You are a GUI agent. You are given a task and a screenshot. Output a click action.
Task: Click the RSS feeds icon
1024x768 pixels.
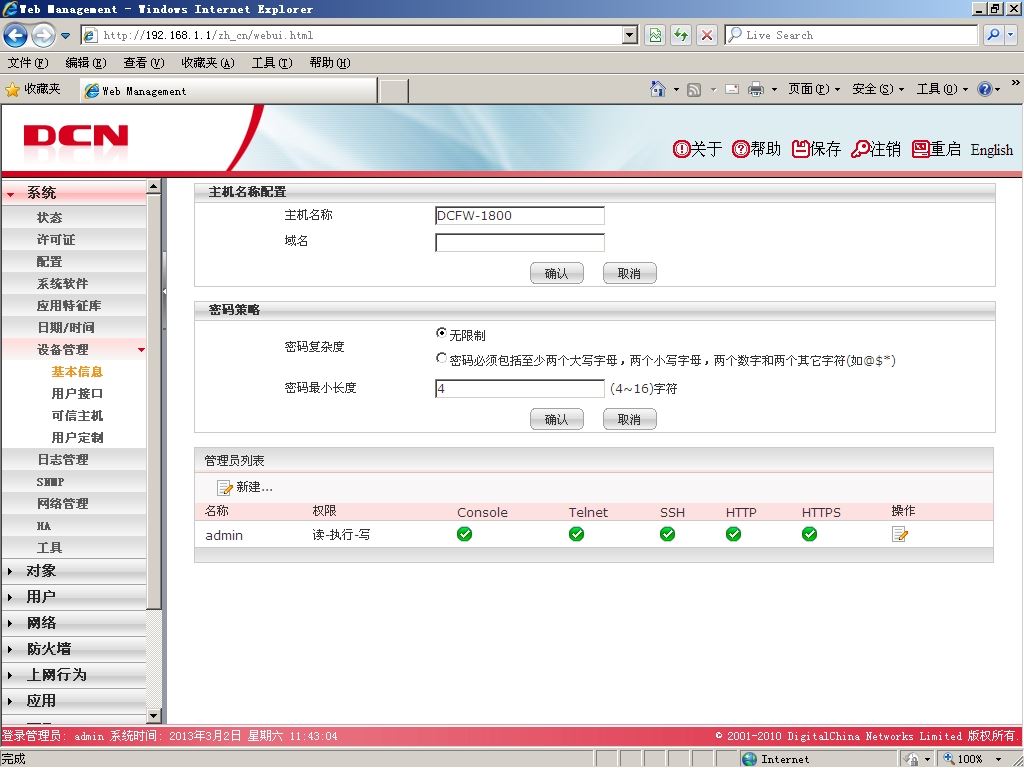[694, 89]
